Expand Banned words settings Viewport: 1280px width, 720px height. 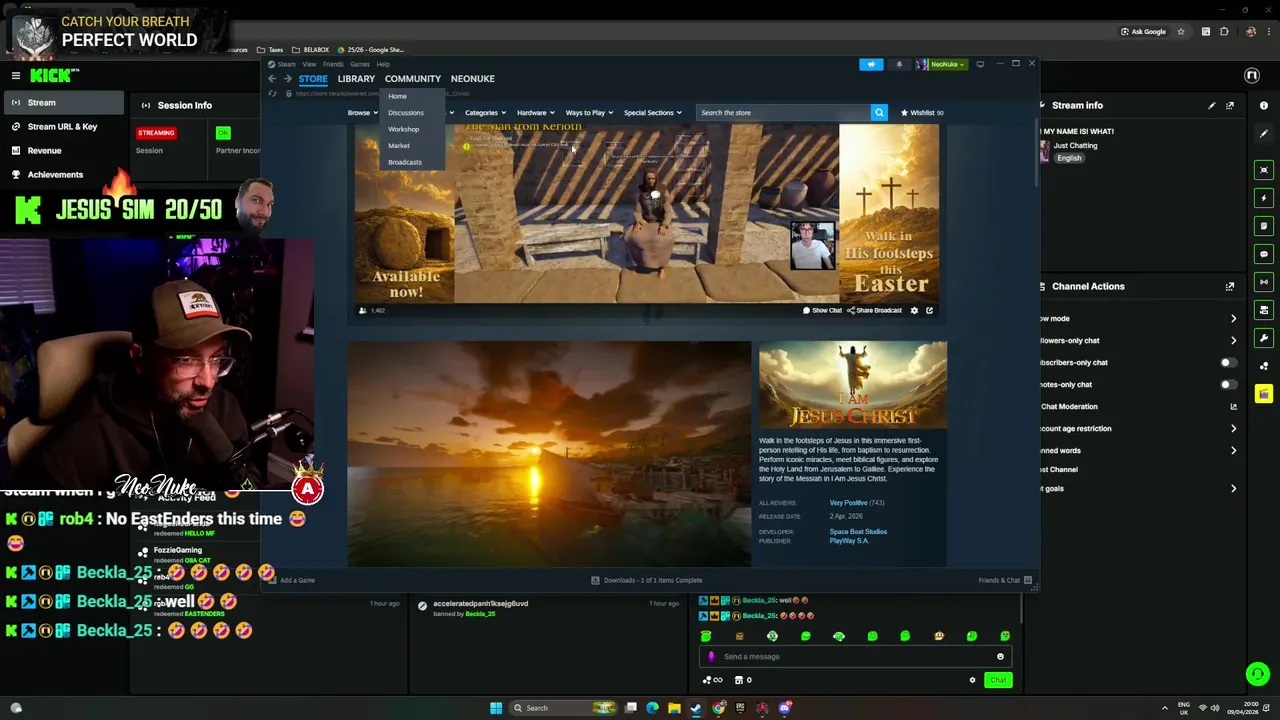(x=1233, y=451)
